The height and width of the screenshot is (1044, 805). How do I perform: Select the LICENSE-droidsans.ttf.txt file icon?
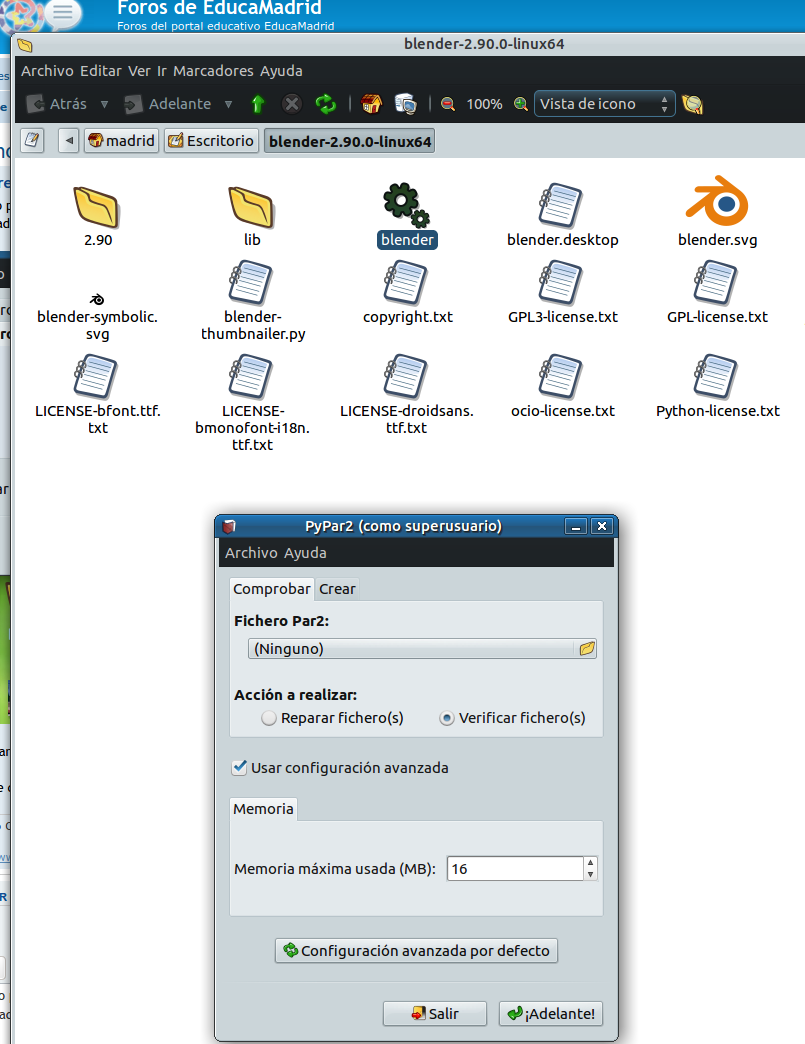pyautogui.click(x=405, y=377)
